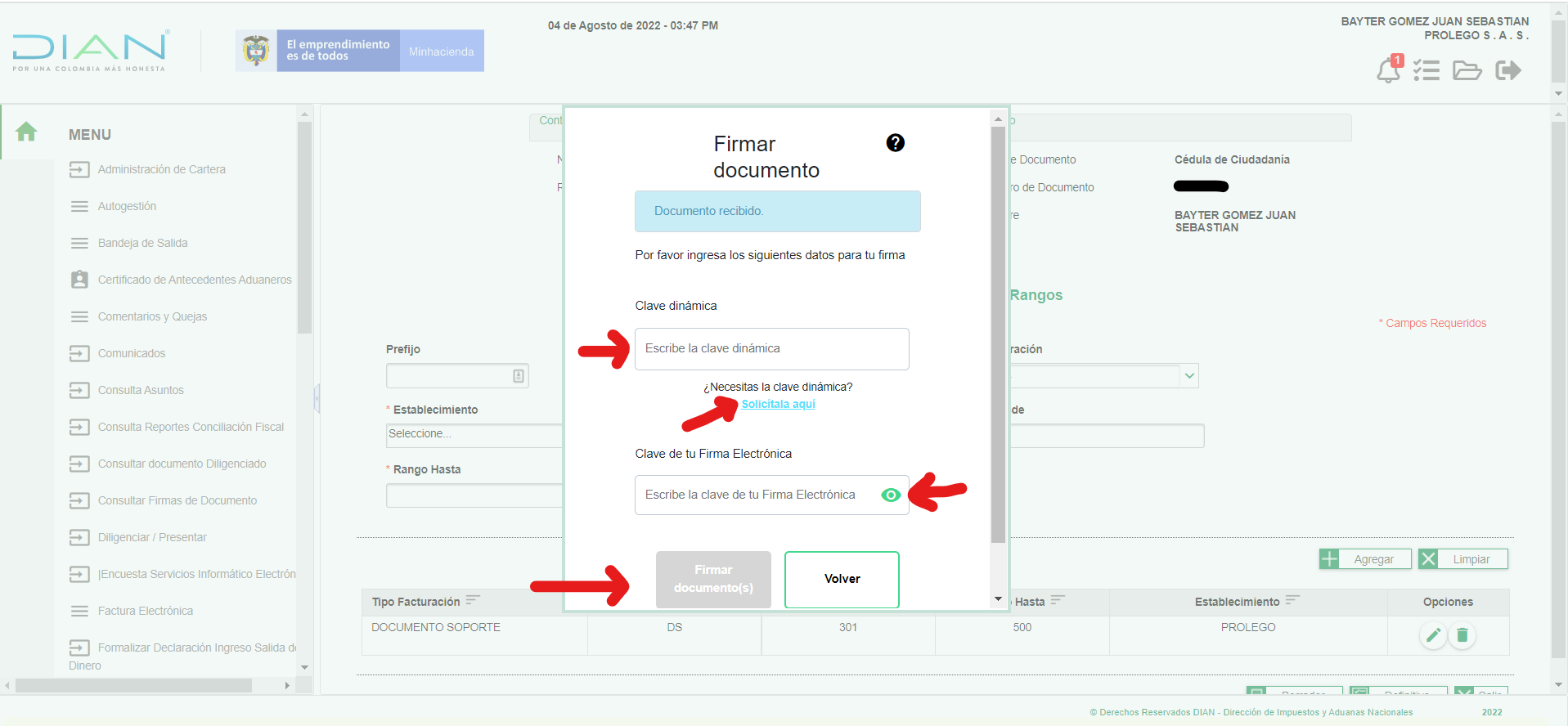
Task: Click the Volver button
Action: point(842,579)
